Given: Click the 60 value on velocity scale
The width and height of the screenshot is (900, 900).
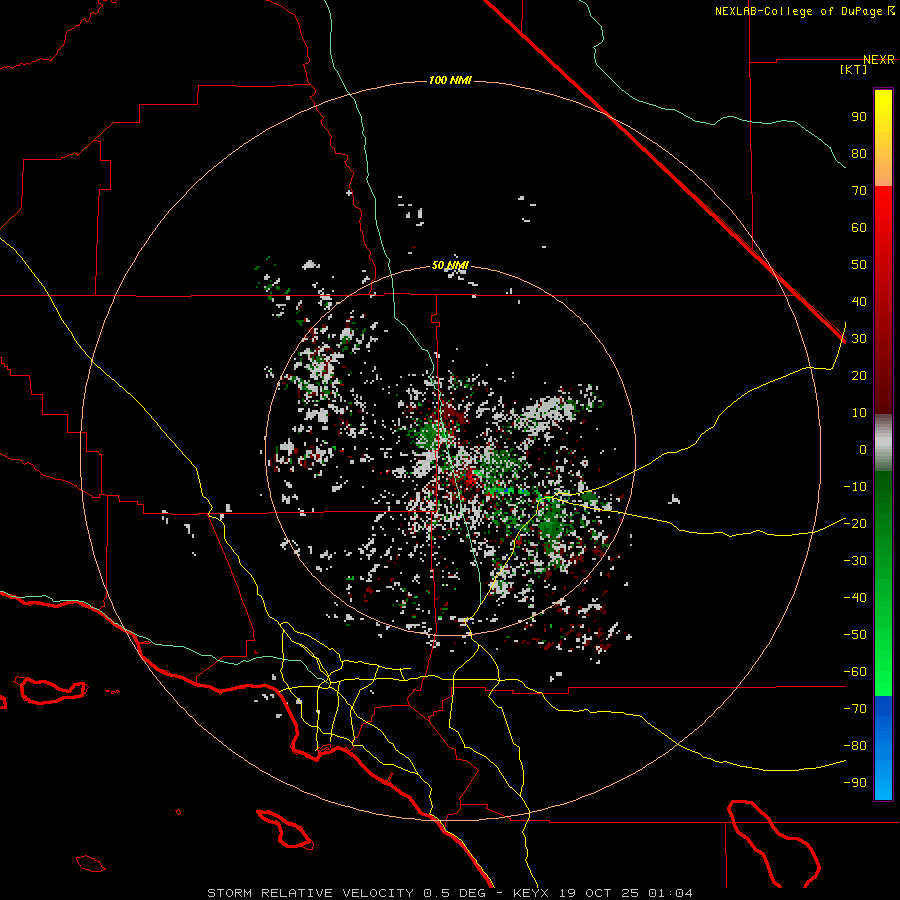Looking at the screenshot, I should pyautogui.click(x=859, y=227).
